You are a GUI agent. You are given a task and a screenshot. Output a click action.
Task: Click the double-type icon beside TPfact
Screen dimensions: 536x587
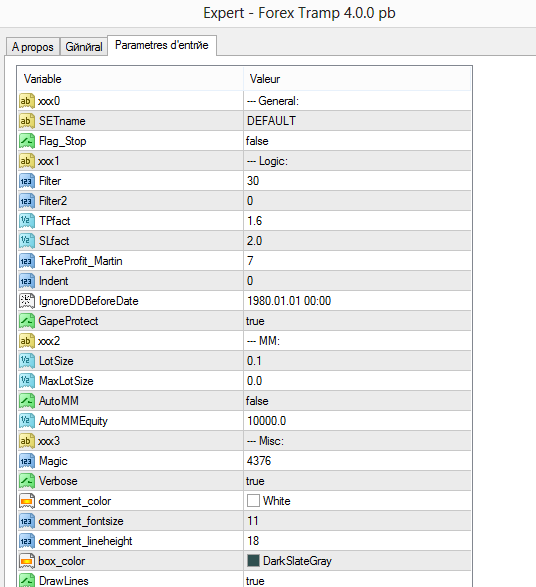coord(27,221)
